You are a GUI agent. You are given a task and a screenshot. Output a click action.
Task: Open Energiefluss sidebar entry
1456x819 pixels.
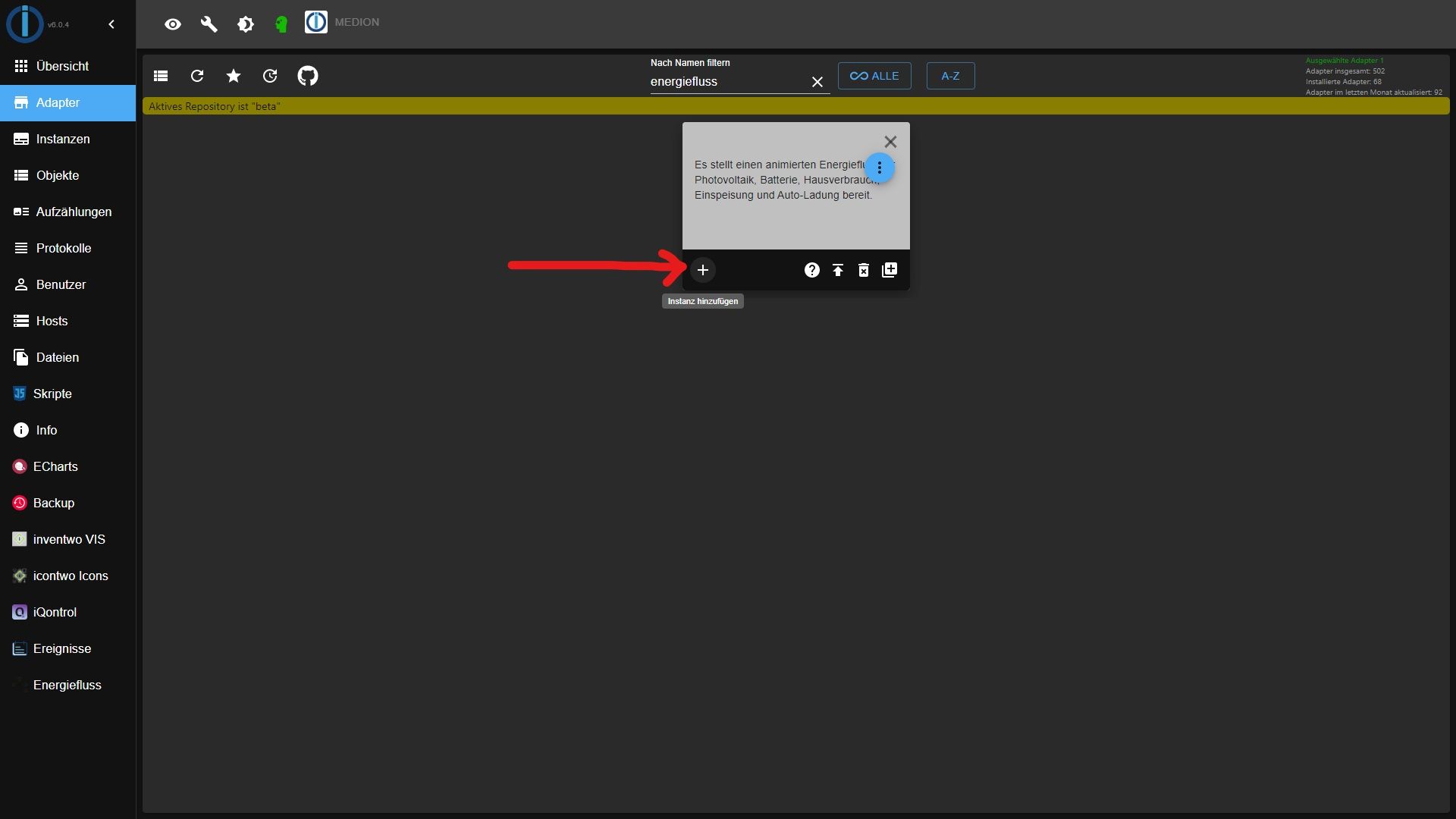[x=67, y=685]
